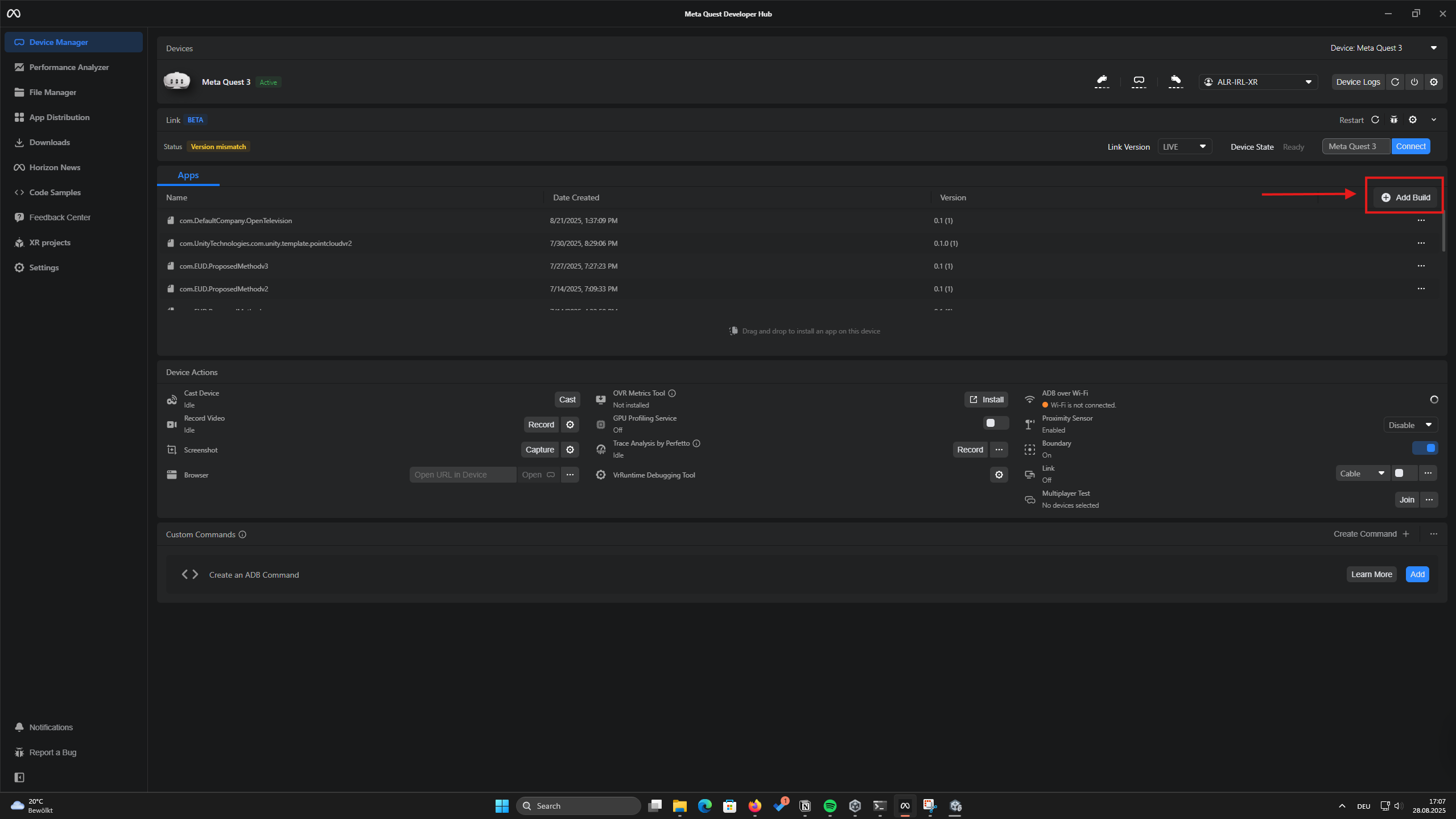Open Performance Analyzer in sidebar
This screenshot has height=819, width=1456.
pyautogui.click(x=69, y=67)
